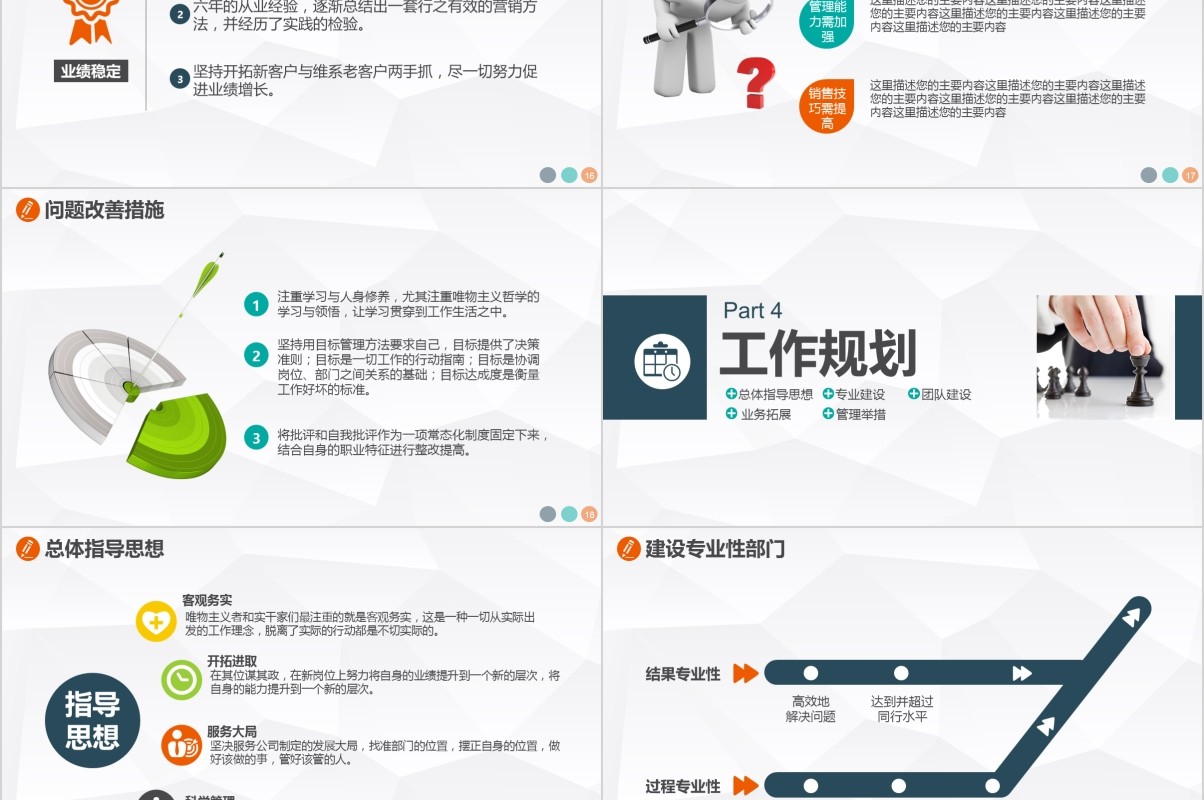Click teal bullet 2 before 坚持用目标管理方法
This screenshot has width=1204, height=800.
257,355
